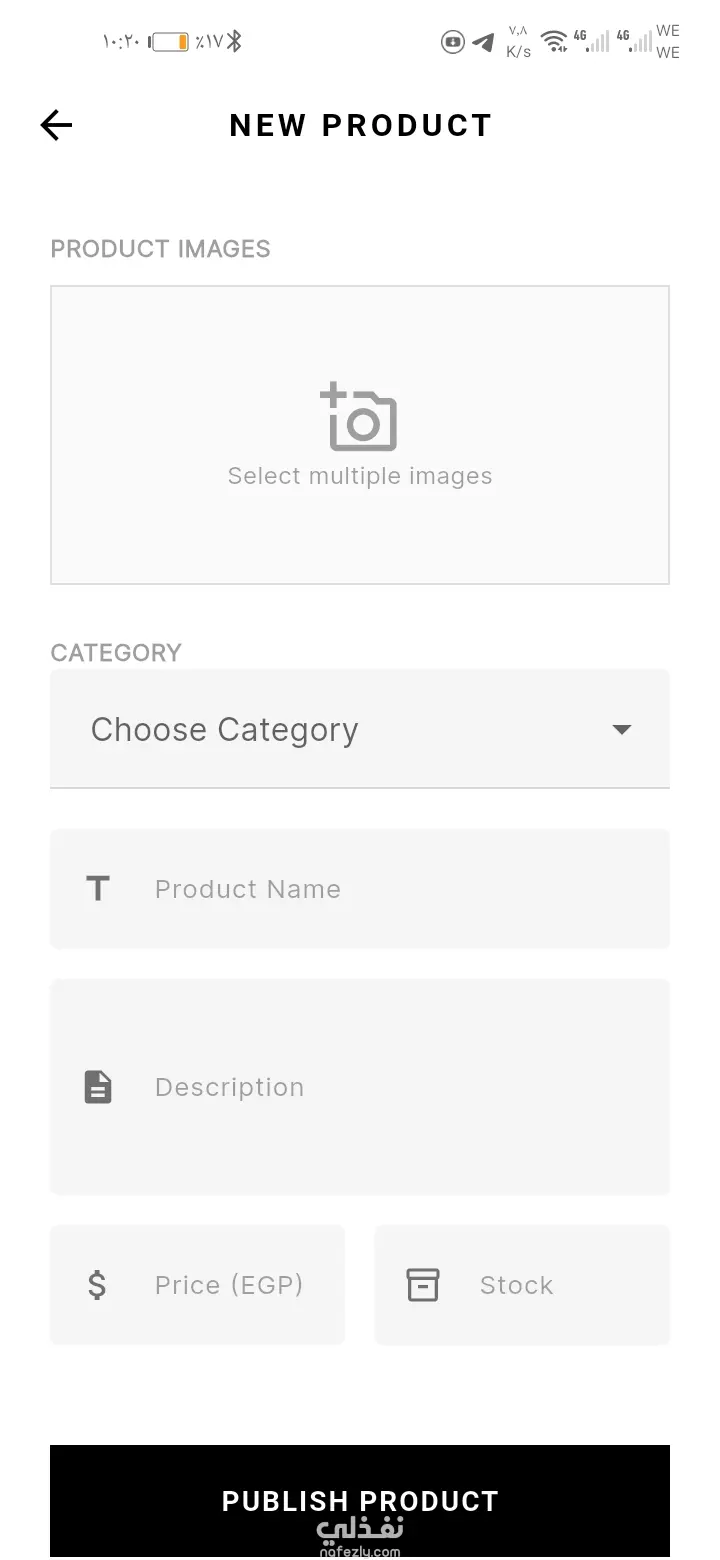This screenshot has height=1560, width=720.
Task: Tap the battery indicator icon
Action: 169,42
